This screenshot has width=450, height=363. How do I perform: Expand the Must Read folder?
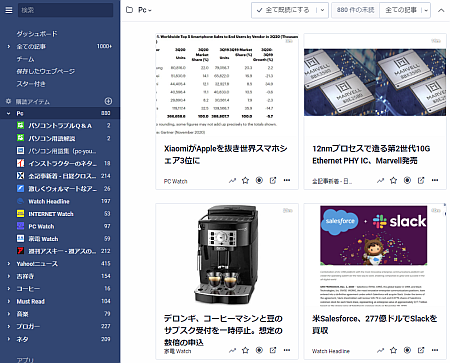coord(9,301)
